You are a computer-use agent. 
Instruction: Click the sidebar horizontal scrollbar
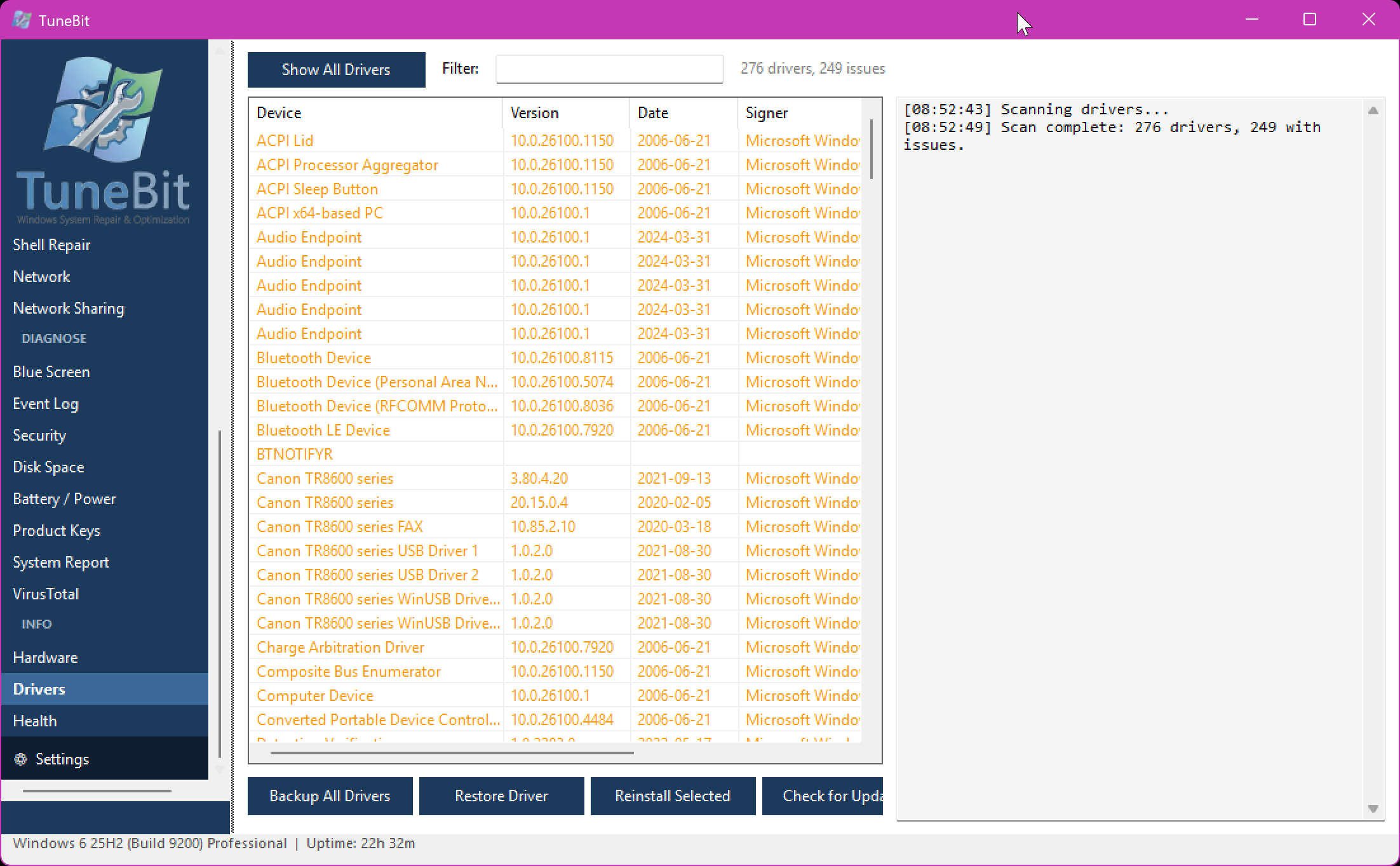(97, 791)
